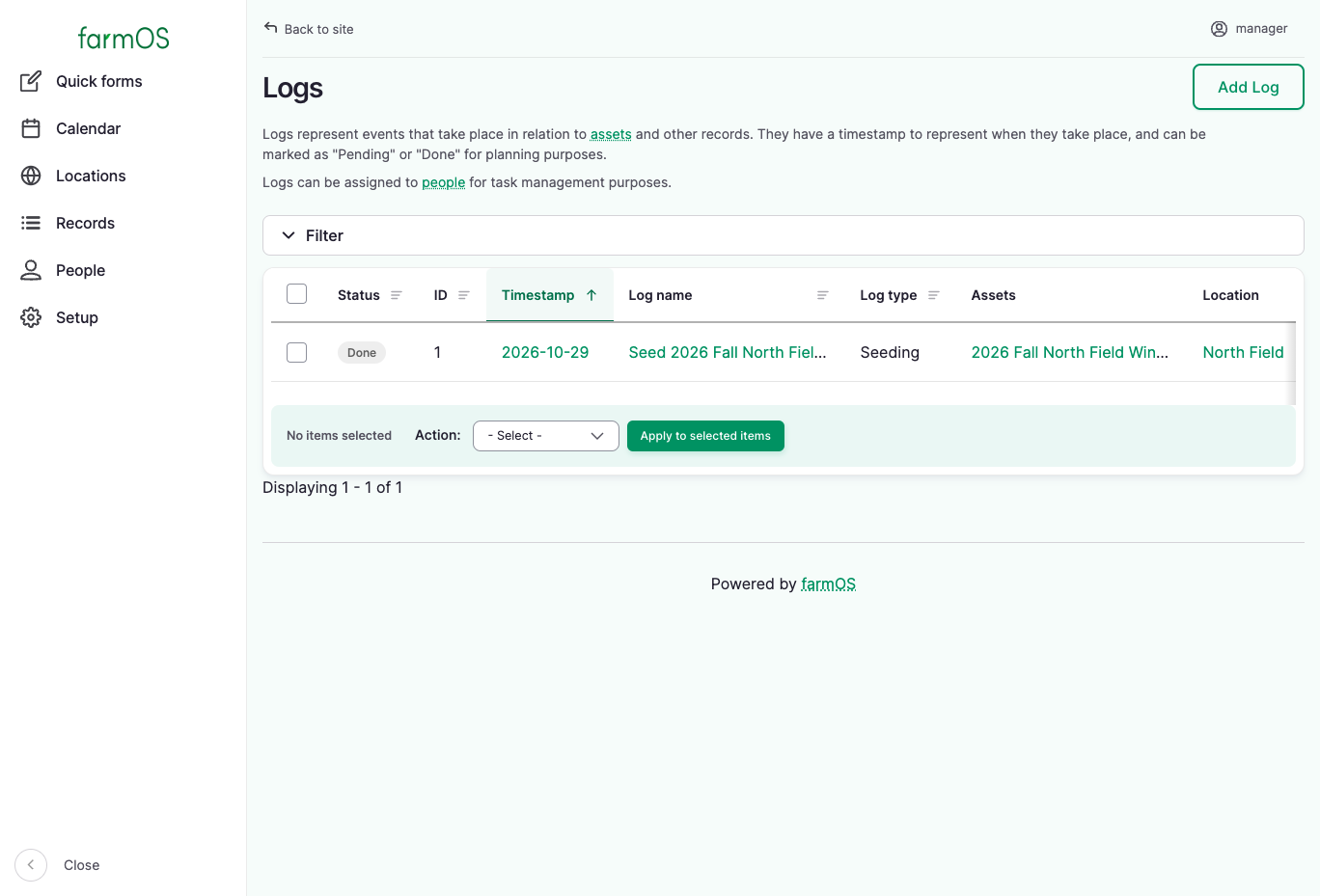Click Apply to selected items button
The image size is (1320, 896).
705,436
